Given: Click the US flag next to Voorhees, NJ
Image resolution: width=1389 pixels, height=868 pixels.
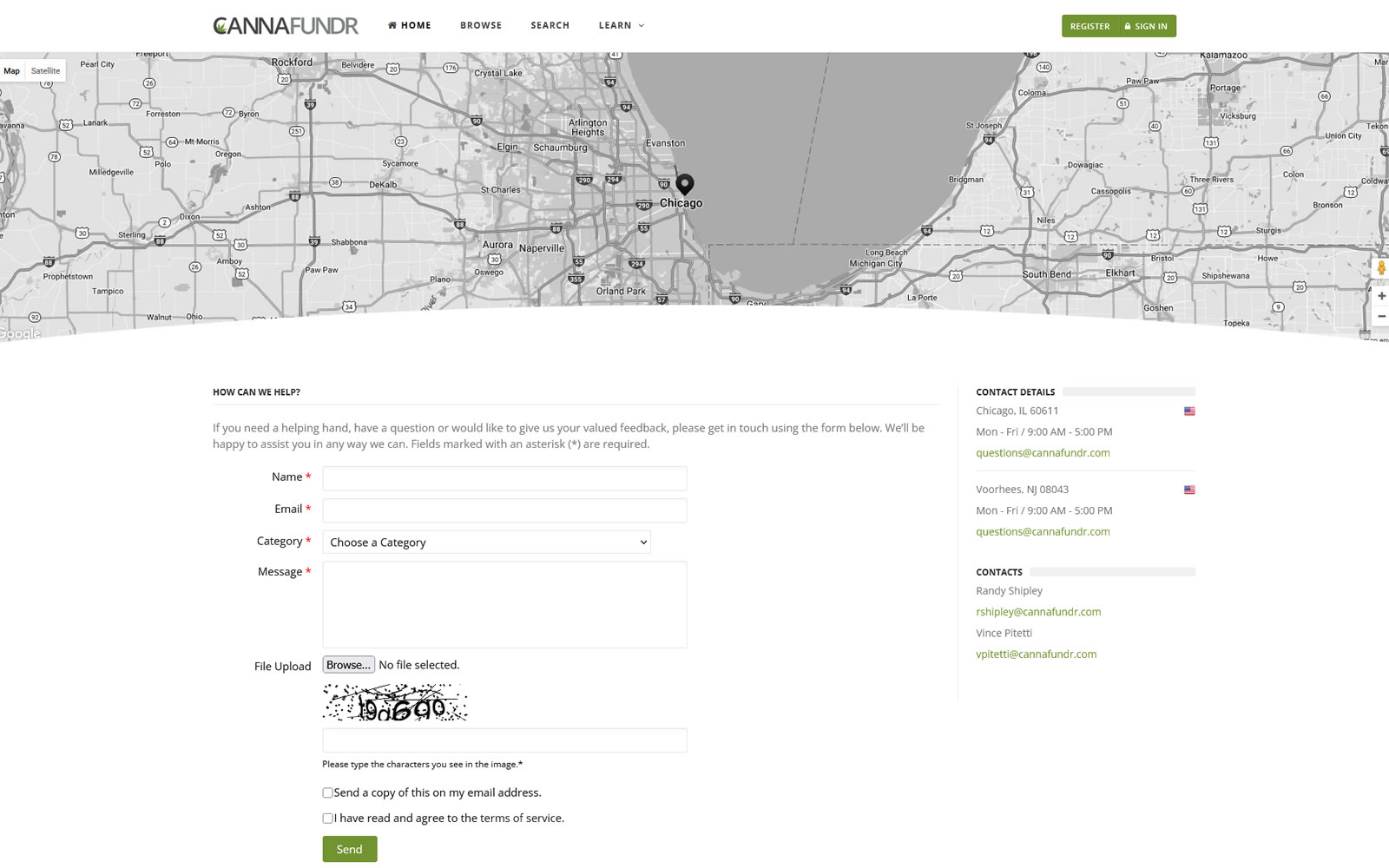Looking at the screenshot, I should click(x=1189, y=490).
